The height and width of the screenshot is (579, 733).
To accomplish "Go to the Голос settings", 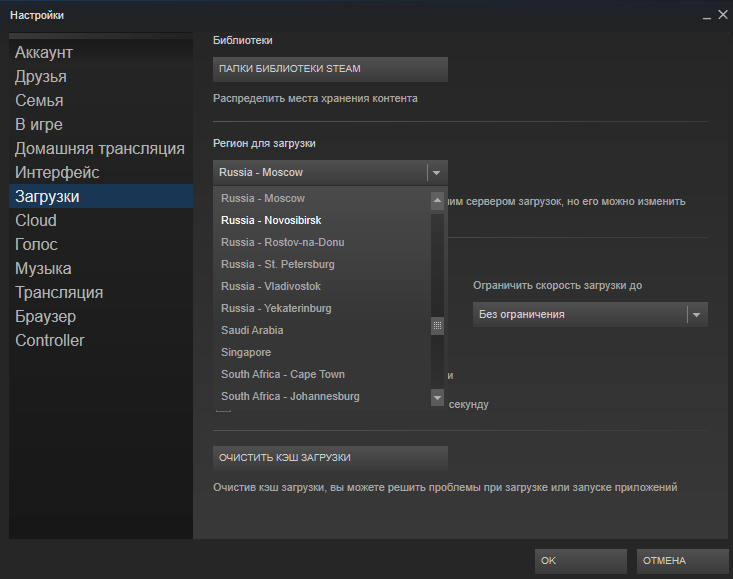I will click(x=101, y=244).
